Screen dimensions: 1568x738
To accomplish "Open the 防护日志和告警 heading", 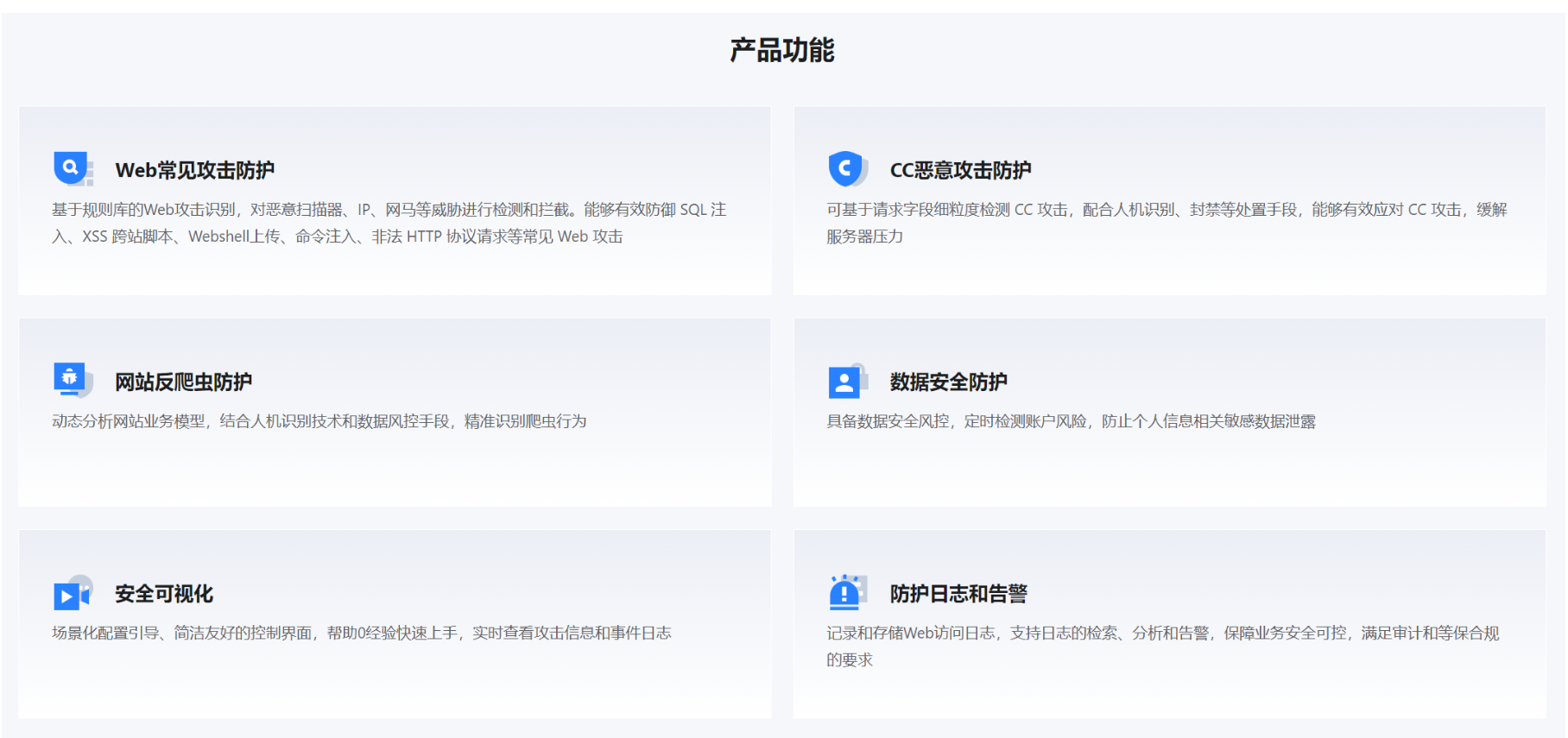I will (958, 594).
